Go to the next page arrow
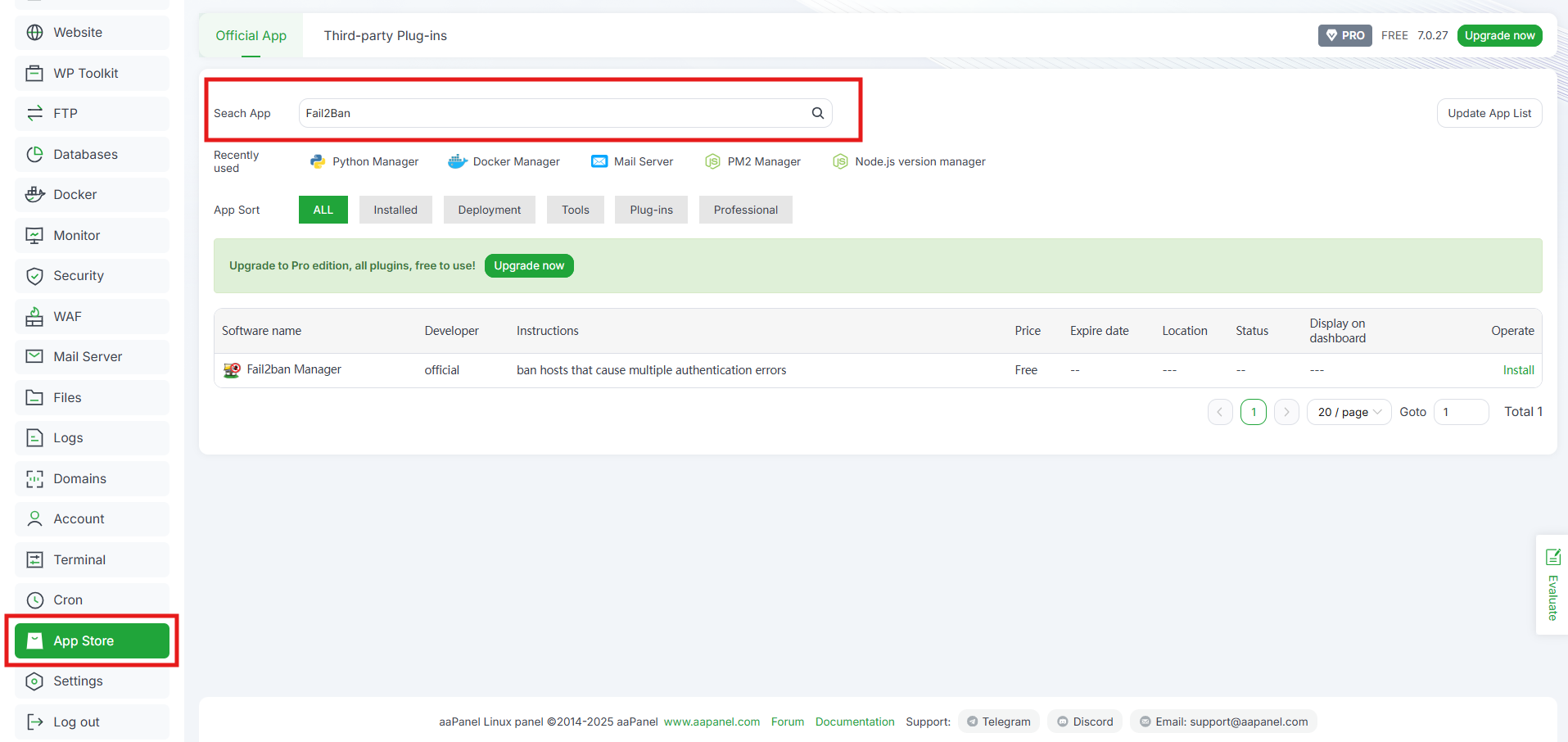Screen dimensions: 1568x742 coord(1286,412)
